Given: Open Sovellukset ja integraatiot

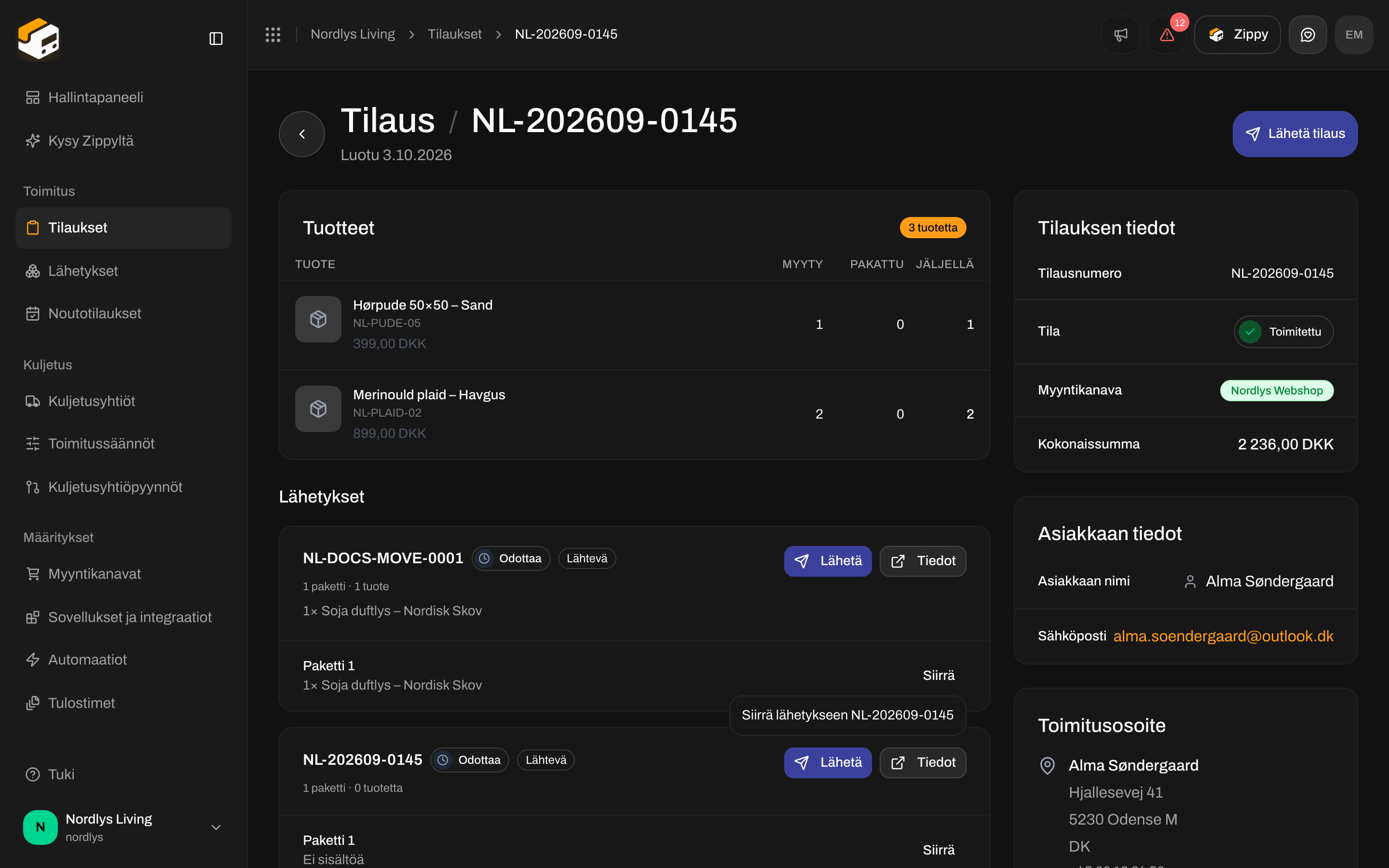Looking at the screenshot, I should (123, 617).
